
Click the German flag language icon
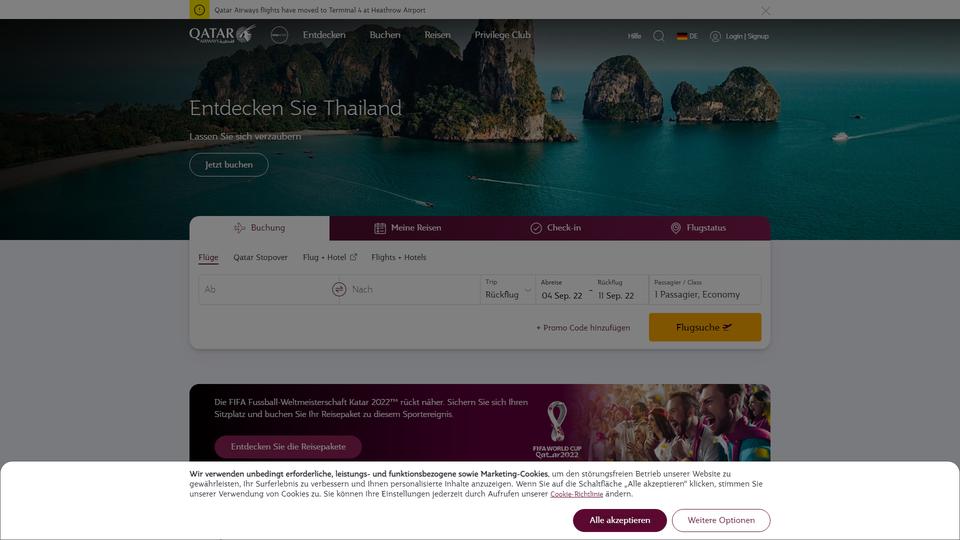click(x=681, y=36)
